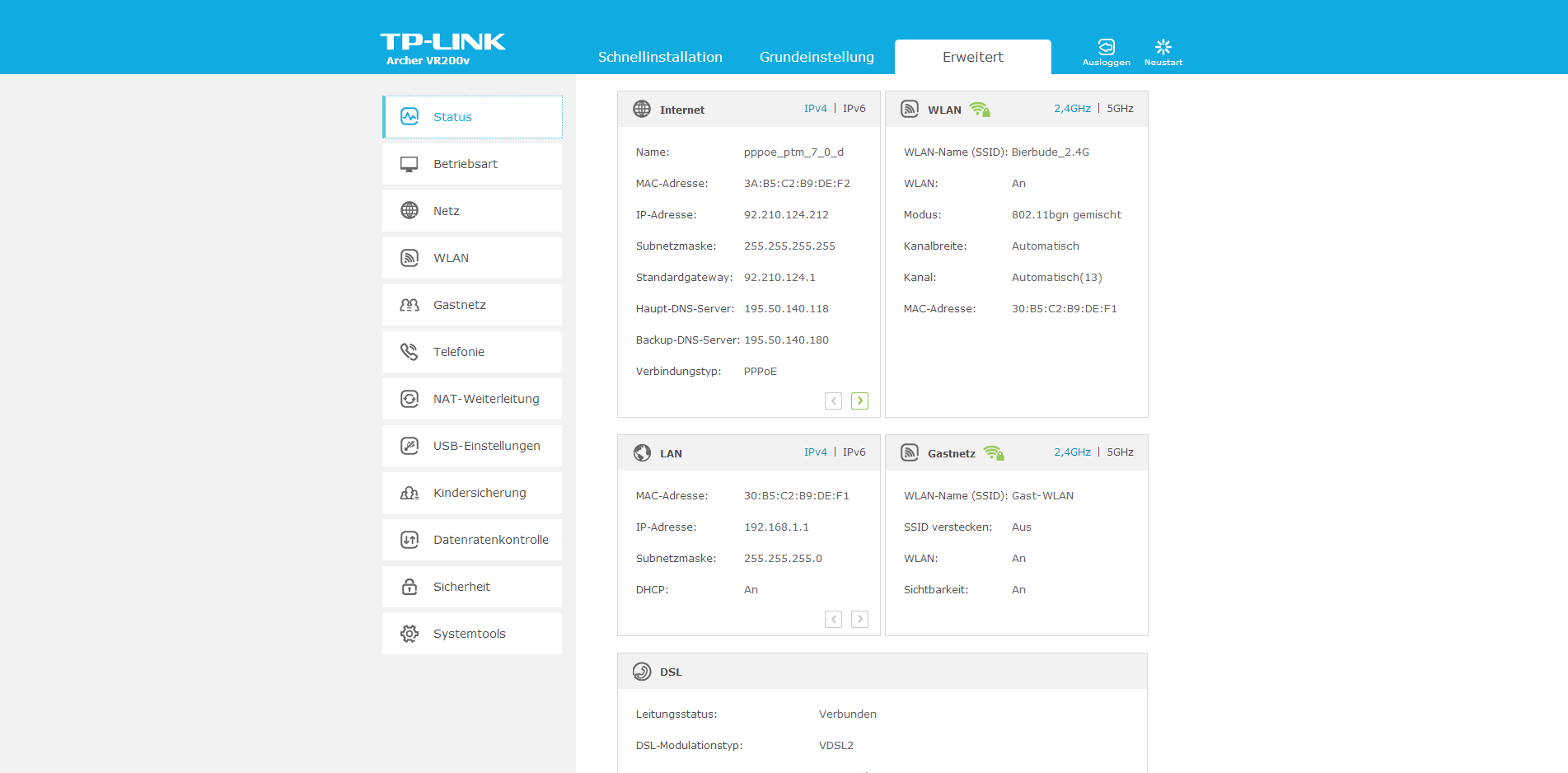Go to previous Internet connection entry
Viewport: 1568px width, 773px height.
(x=833, y=401)
